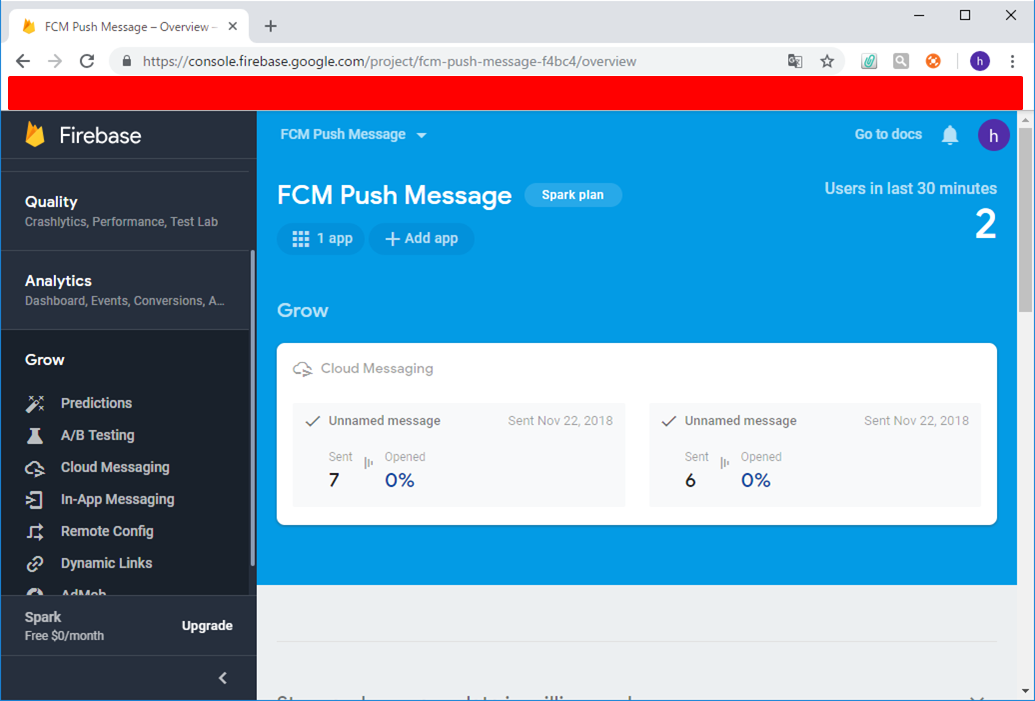
Task: Click the magnifier extension icon
Action: (x=901, y=61)
